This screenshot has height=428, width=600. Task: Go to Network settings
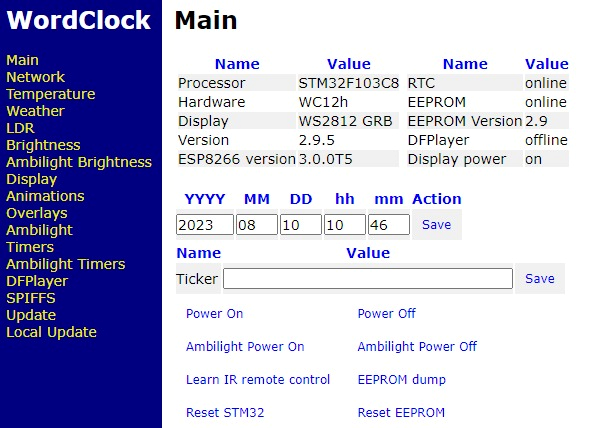point(35,77)
